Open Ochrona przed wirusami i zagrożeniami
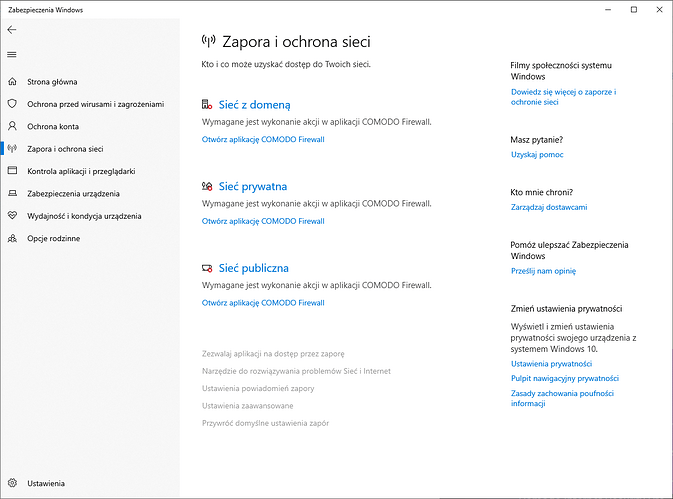This screenshot has width=673, height=499. [95, 104]
